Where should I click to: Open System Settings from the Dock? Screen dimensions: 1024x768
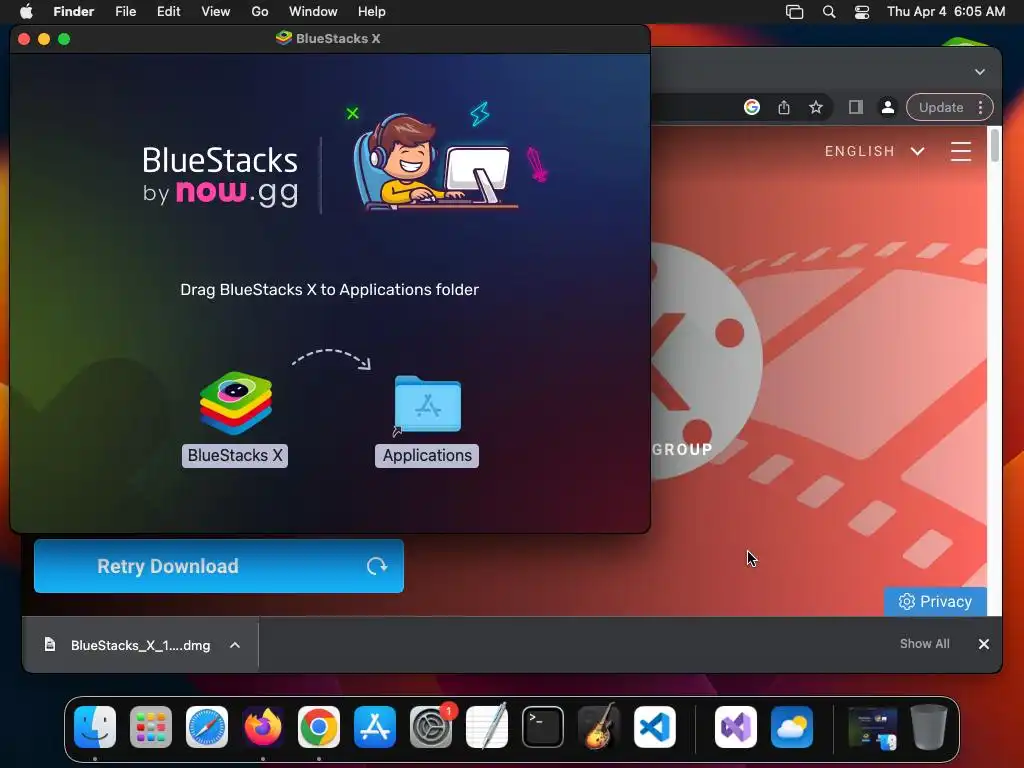click(x=431, y=727)
